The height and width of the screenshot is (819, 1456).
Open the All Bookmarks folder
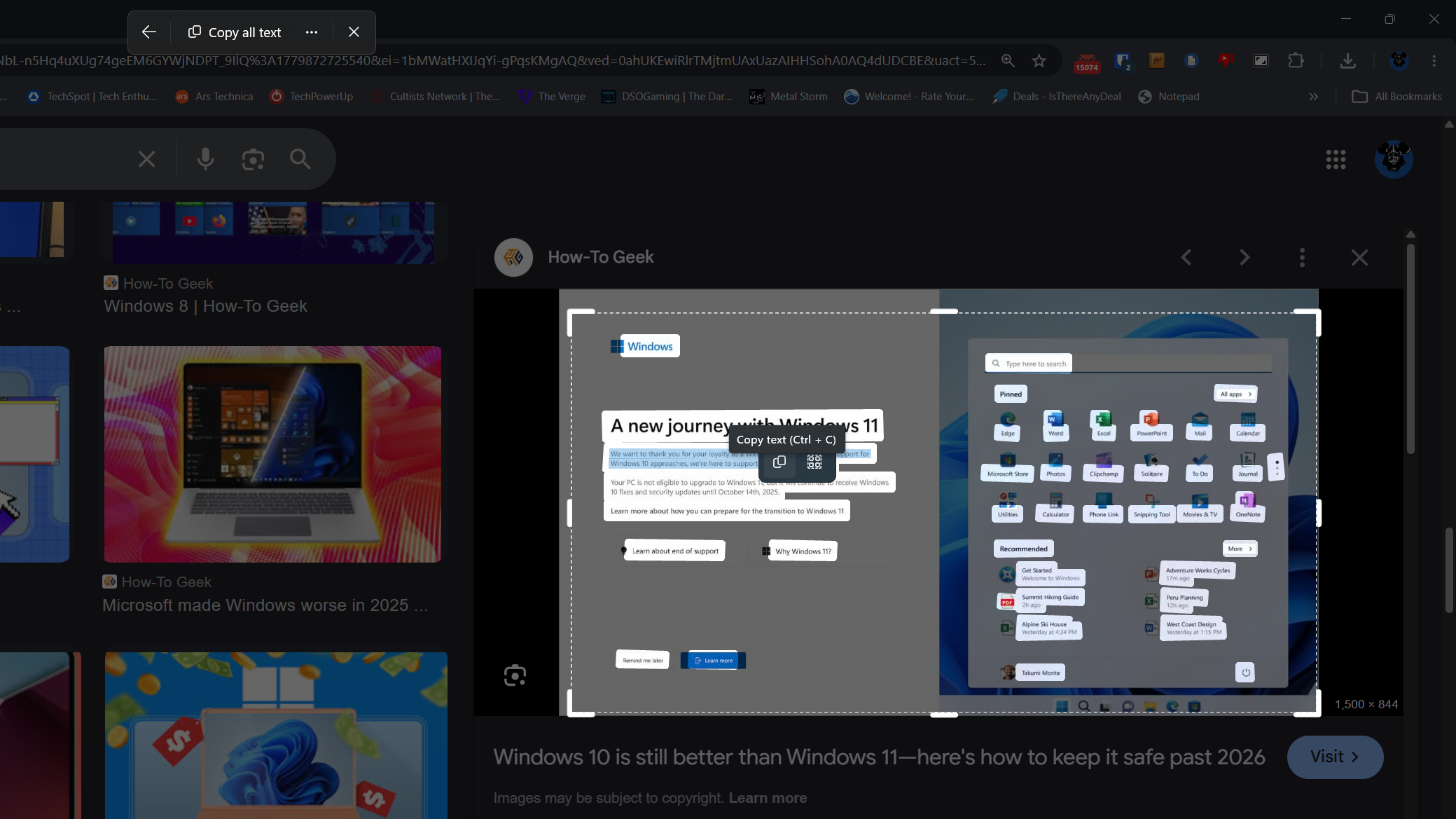pos(1396,97)
